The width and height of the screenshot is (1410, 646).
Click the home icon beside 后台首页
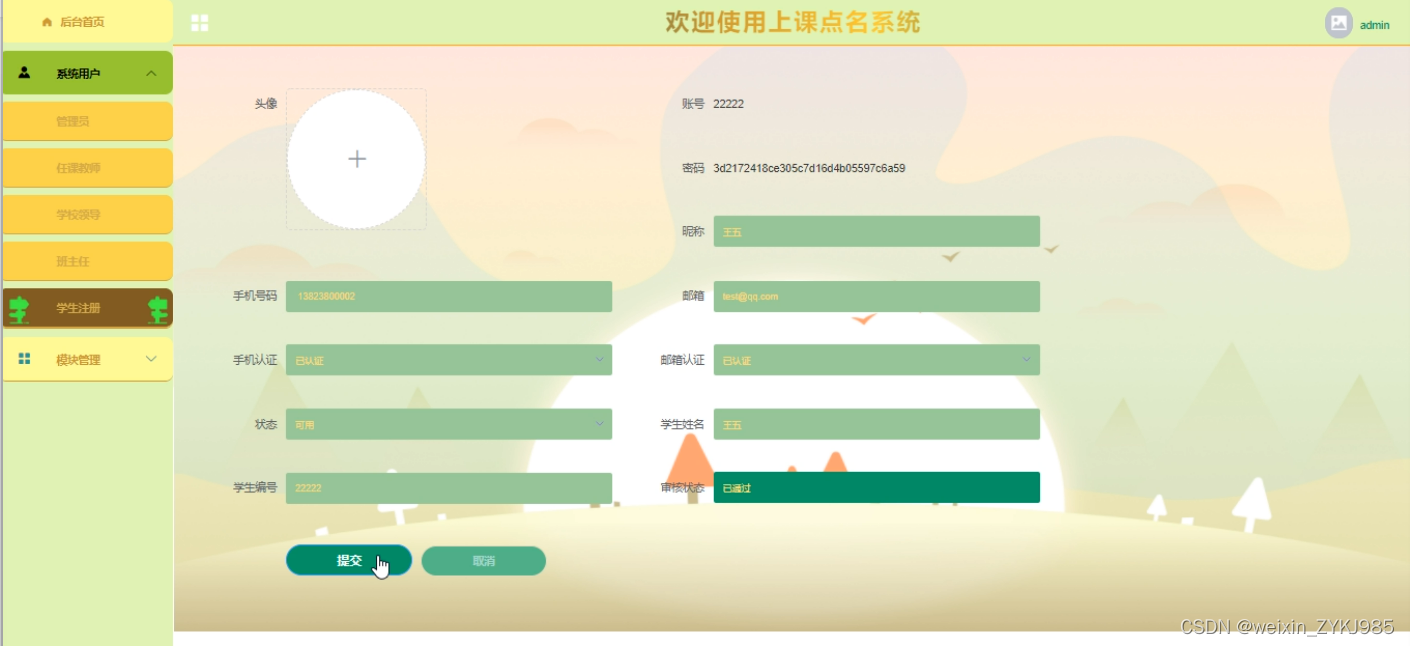[47, 22]
